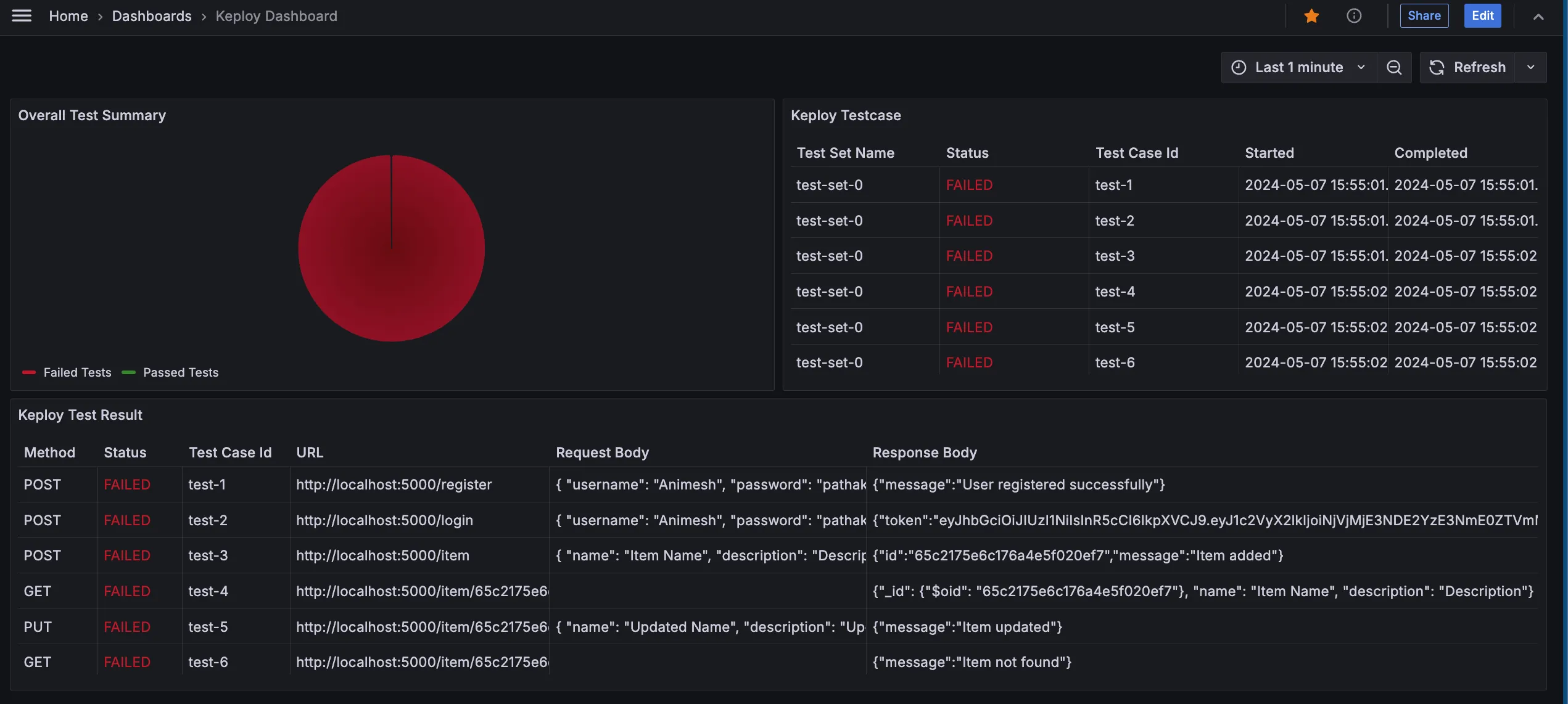Open the hamburger navigation menu
The width and height of the screenshot is (1568, 704).
tap(22, 16)
